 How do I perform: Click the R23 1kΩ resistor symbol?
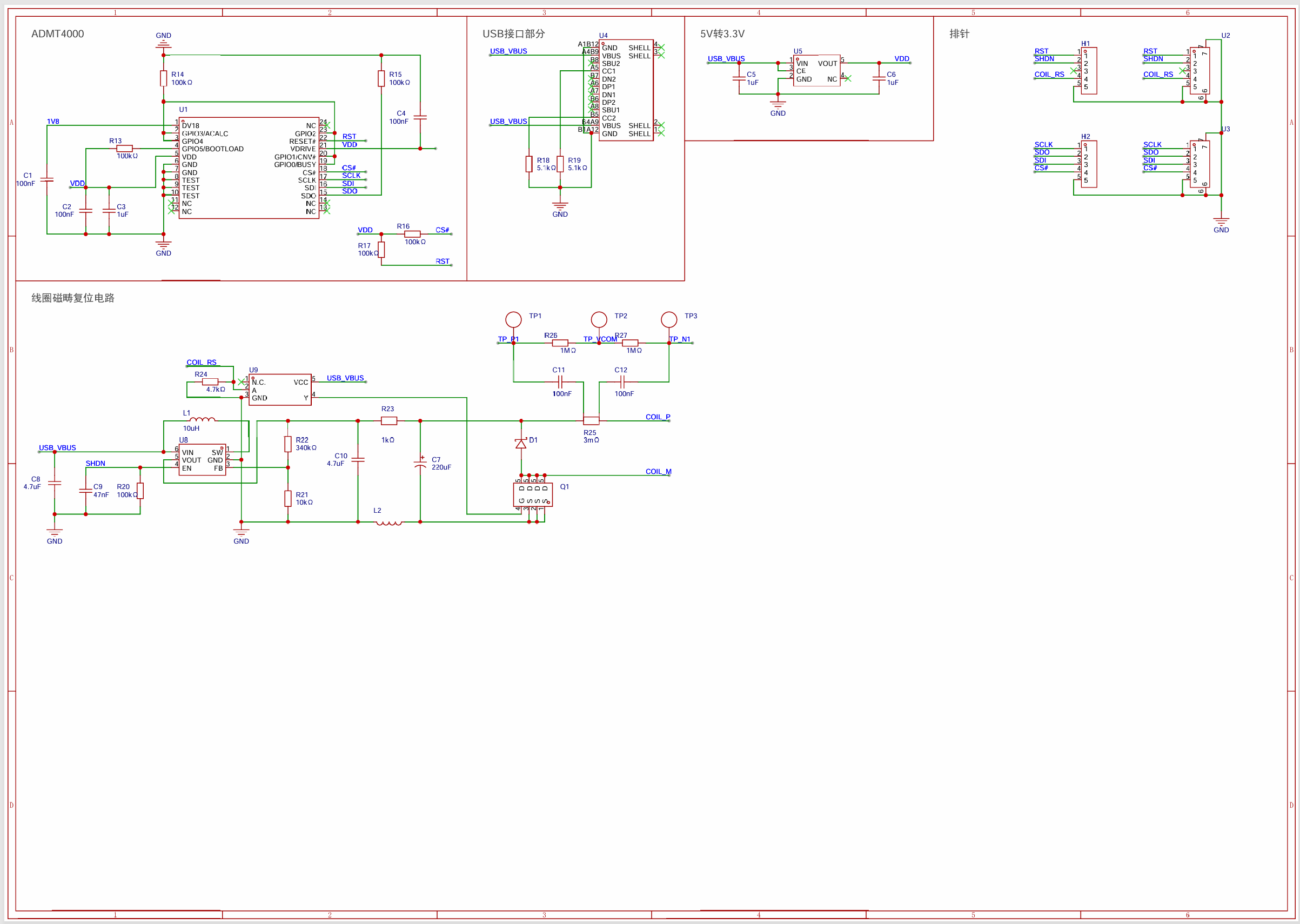pyautogui.click(x=388, y=420)
